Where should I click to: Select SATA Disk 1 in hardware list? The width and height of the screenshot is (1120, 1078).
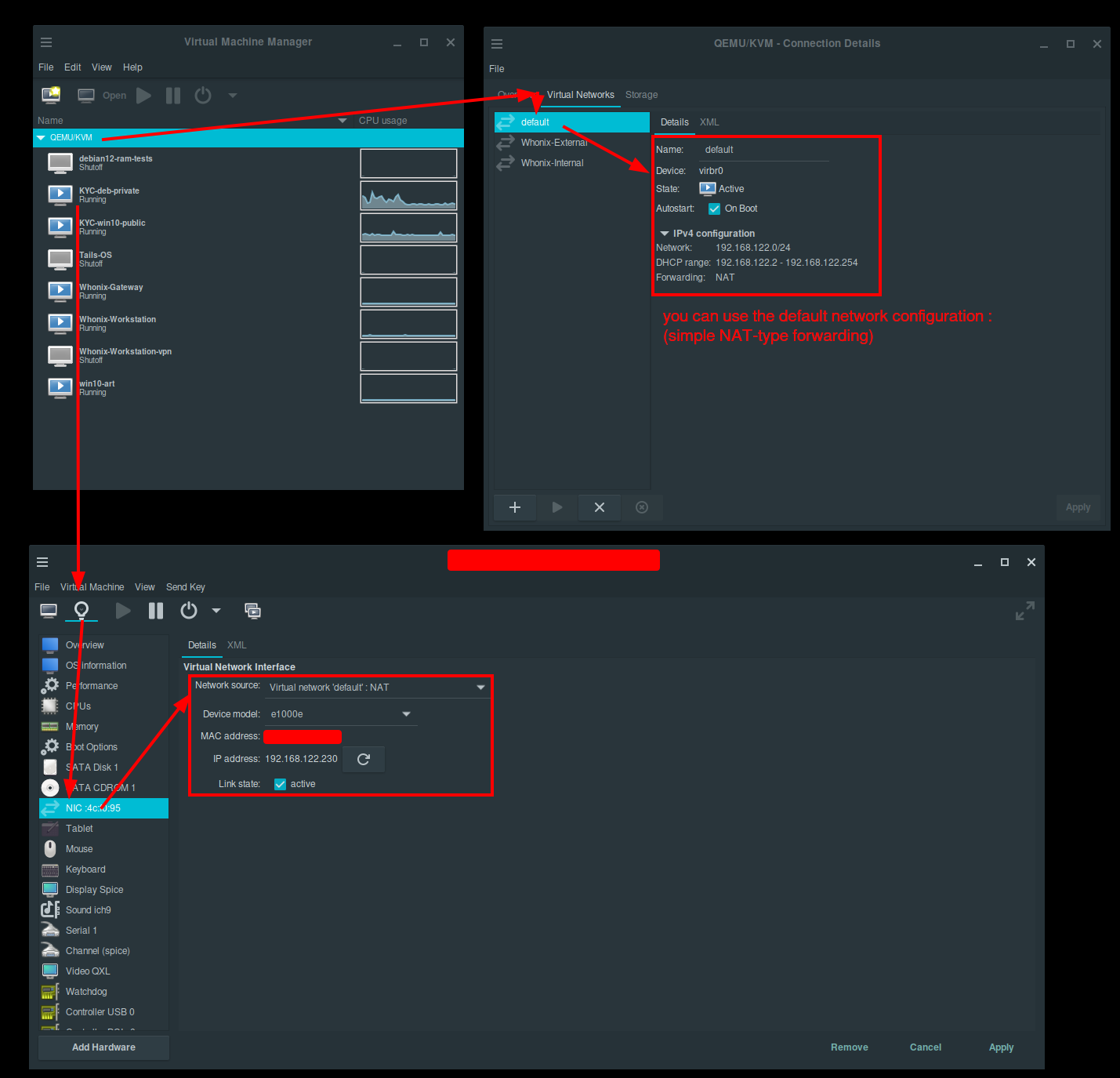point(103,768)
